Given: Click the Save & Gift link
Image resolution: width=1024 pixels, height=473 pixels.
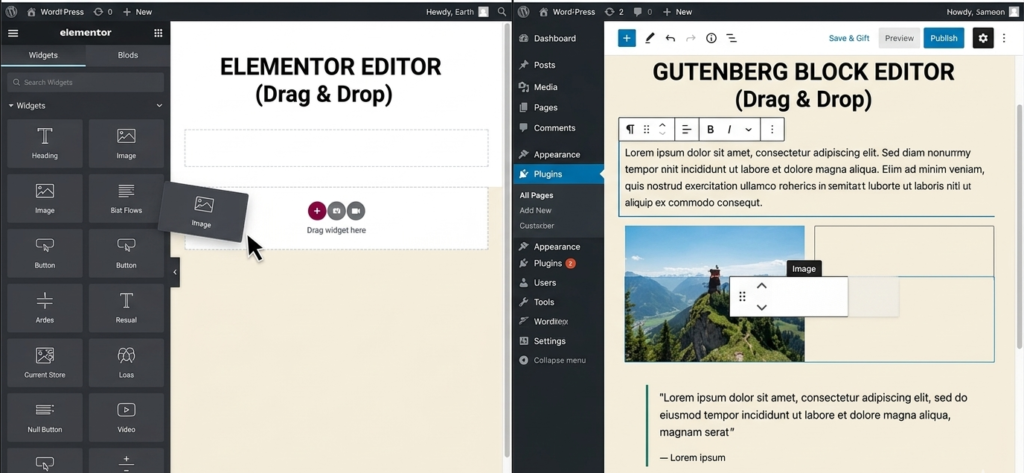Looking at the screenshot, I should tap(849, 38).
